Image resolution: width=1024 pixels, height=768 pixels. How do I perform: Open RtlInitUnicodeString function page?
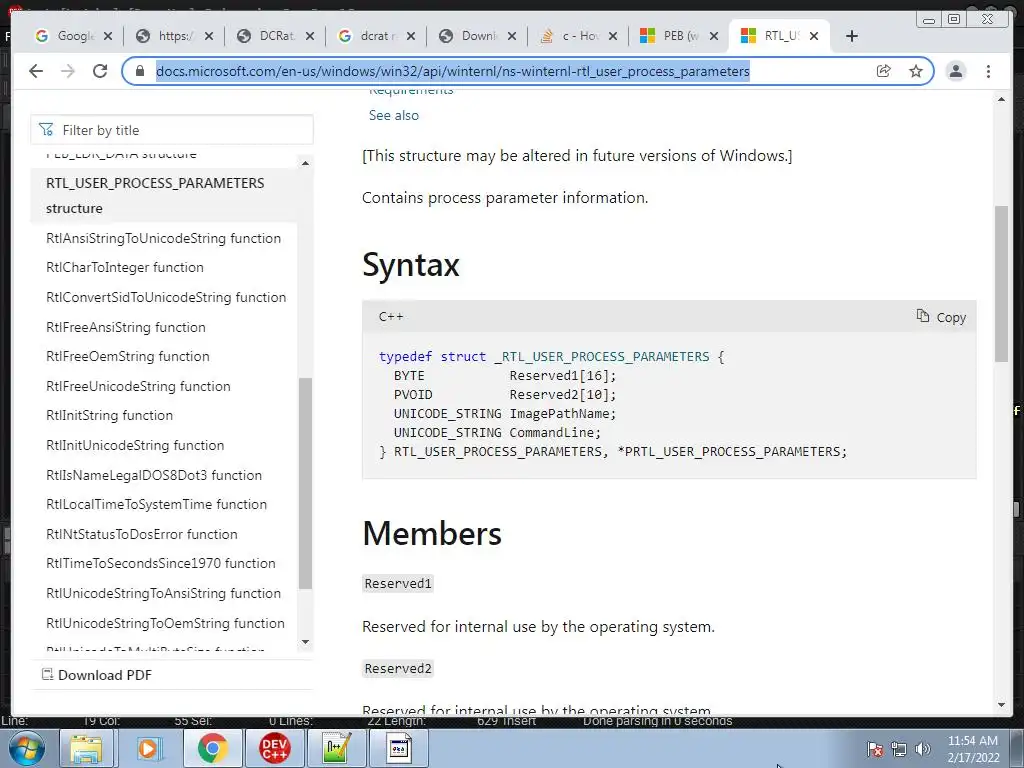(x=135, y=445)
